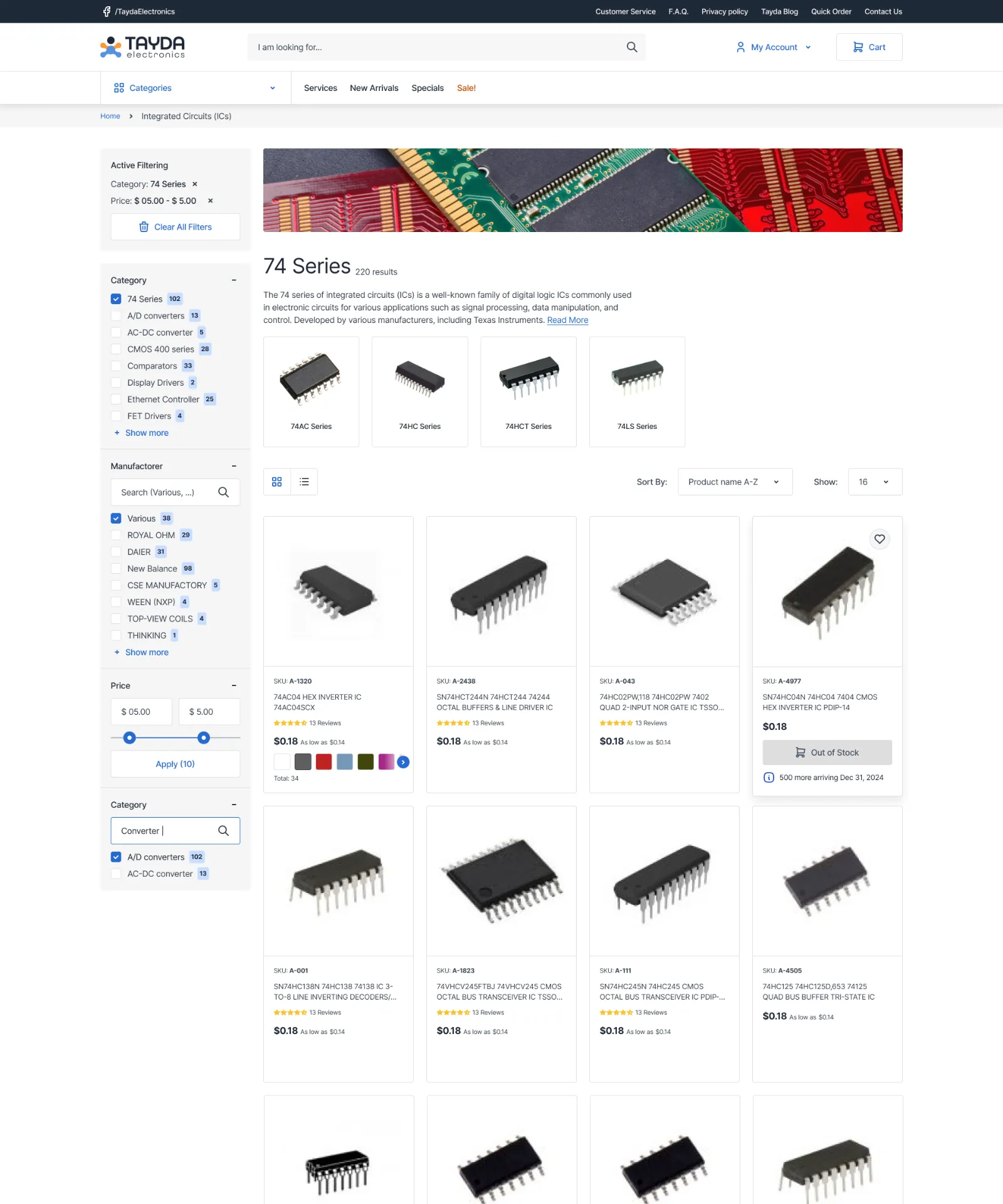
Task: Click the next colors arrow icon
Action: click(404, 762)
